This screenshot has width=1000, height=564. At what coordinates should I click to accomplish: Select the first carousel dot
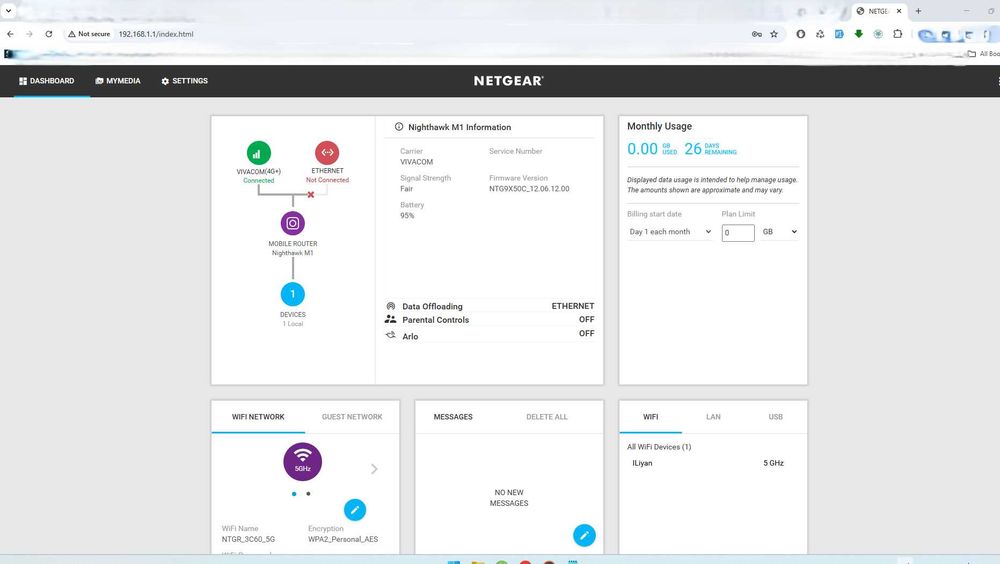click(x=294, y=494)
